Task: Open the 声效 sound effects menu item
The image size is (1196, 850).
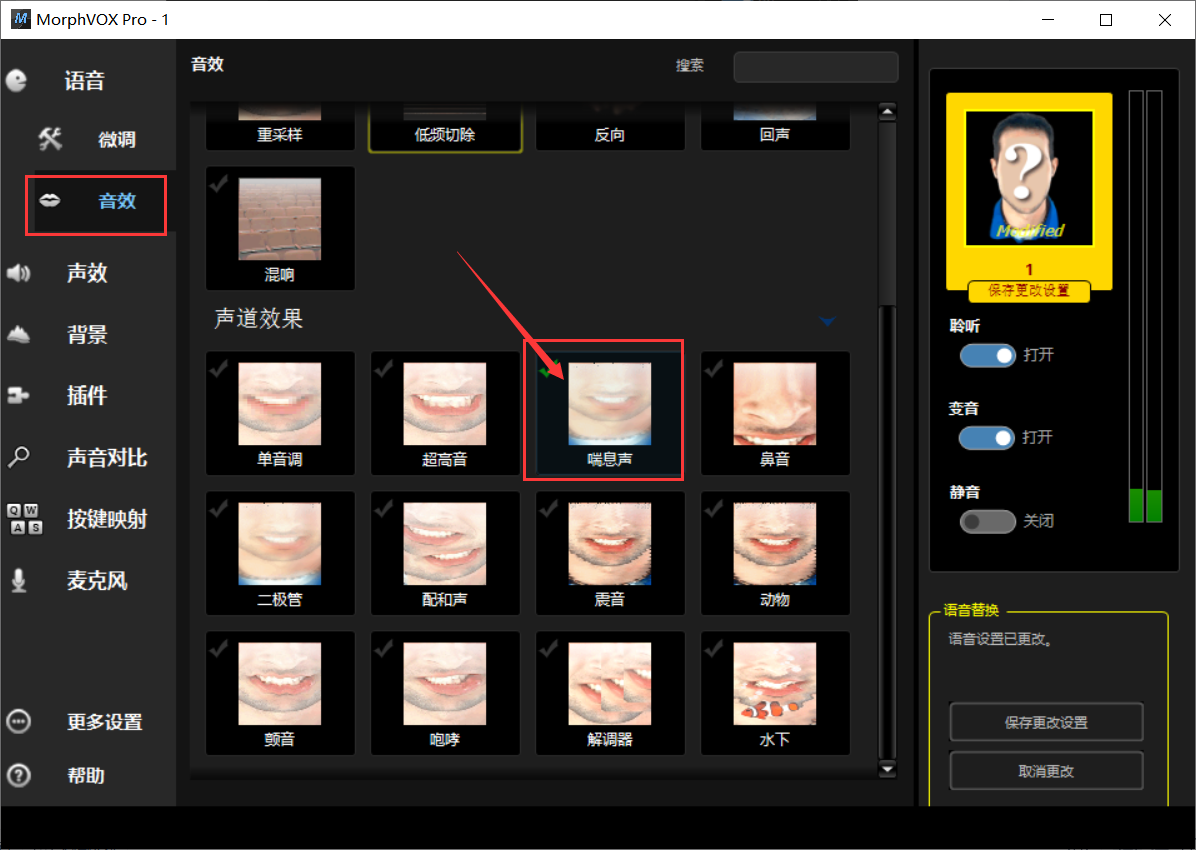Action: pyautogui.click(x=87, y=272)
